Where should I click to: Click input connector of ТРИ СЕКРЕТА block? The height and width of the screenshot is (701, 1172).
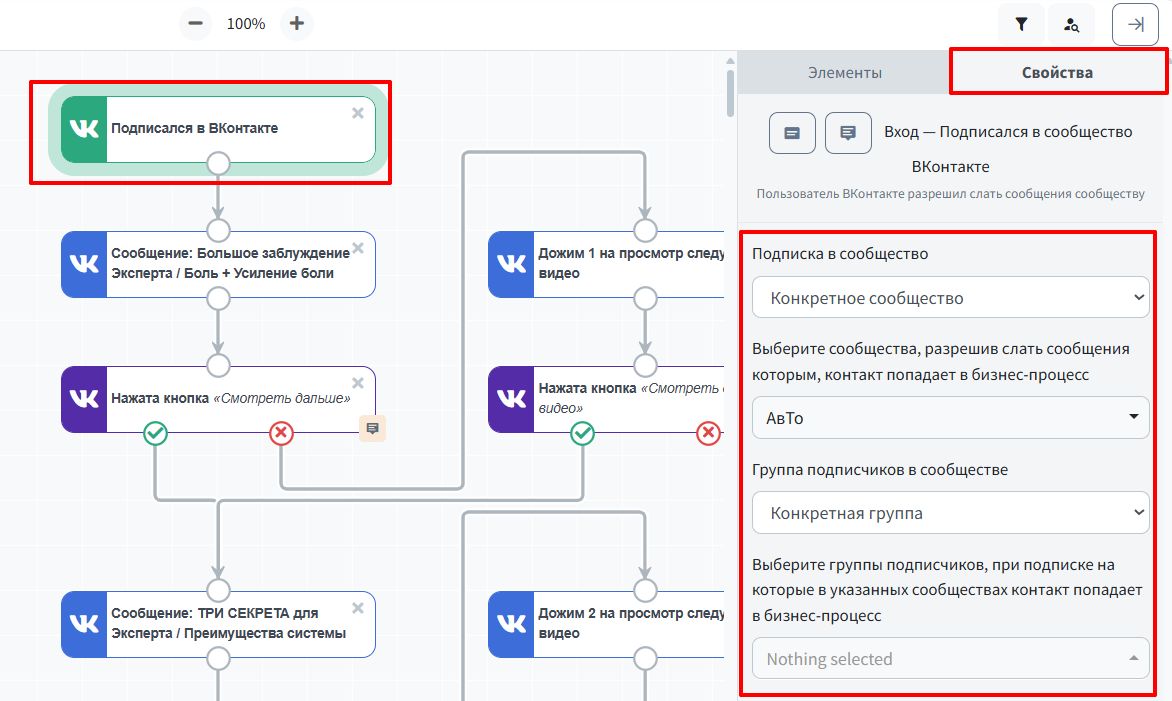pyautogui.click(x=218, y=590)
